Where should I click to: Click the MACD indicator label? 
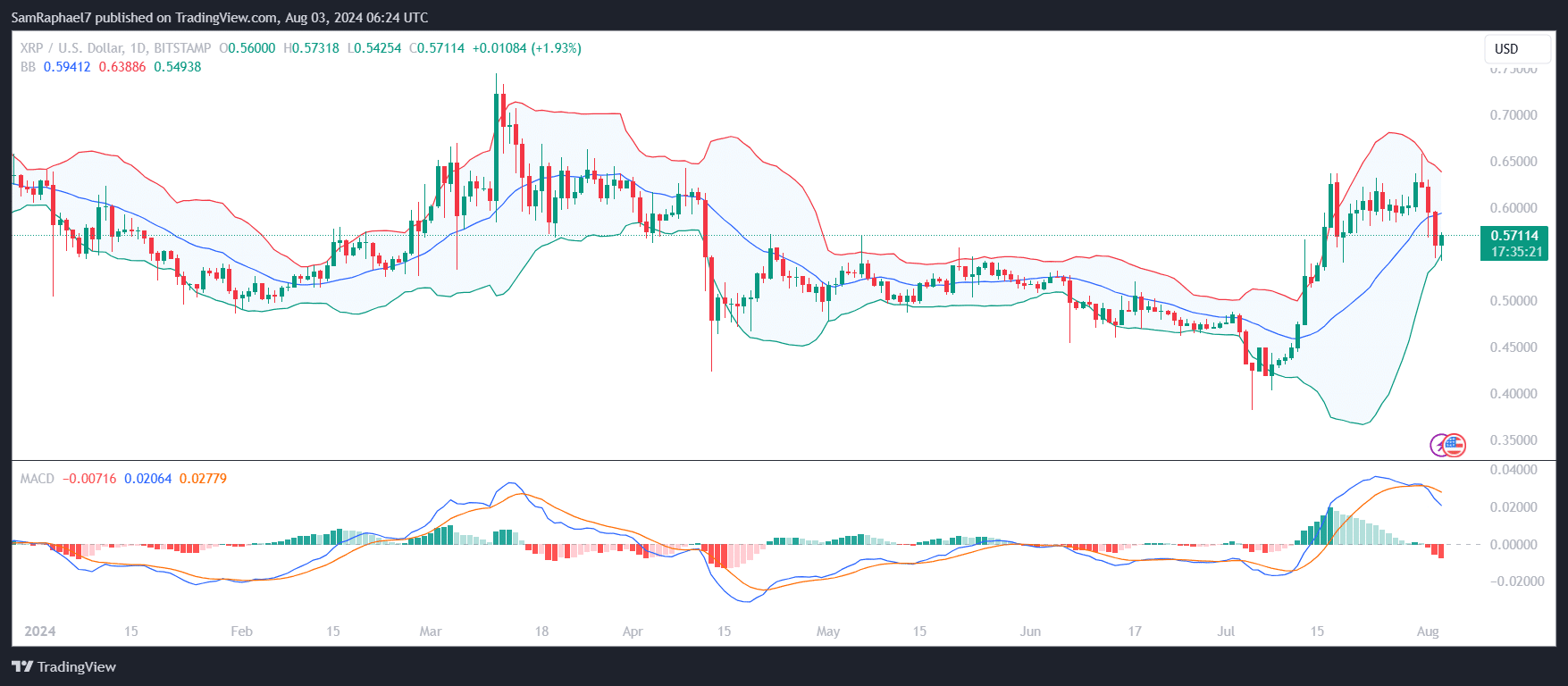(38, 479)
